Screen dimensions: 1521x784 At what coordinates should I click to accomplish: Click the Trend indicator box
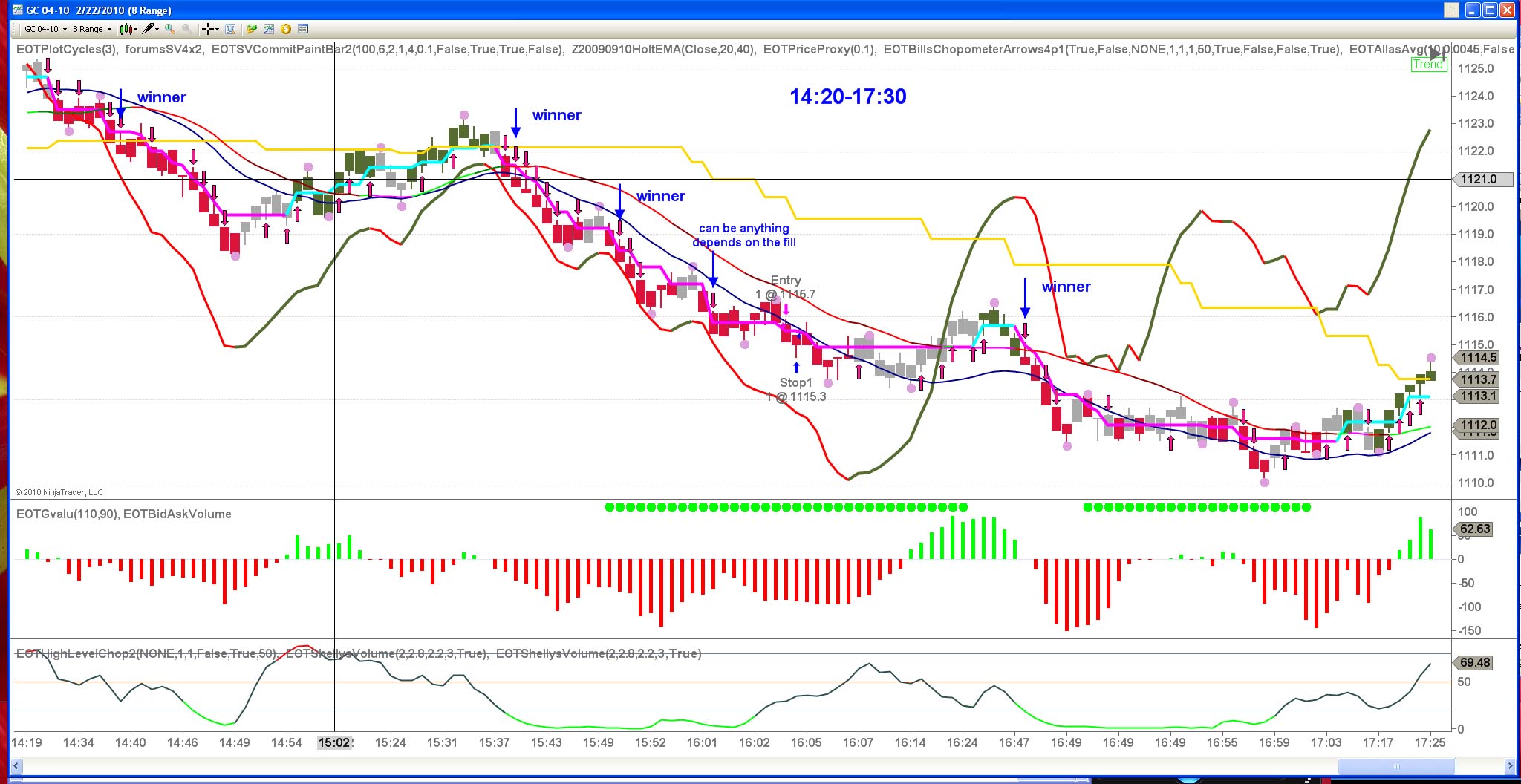pos(1429,64)
